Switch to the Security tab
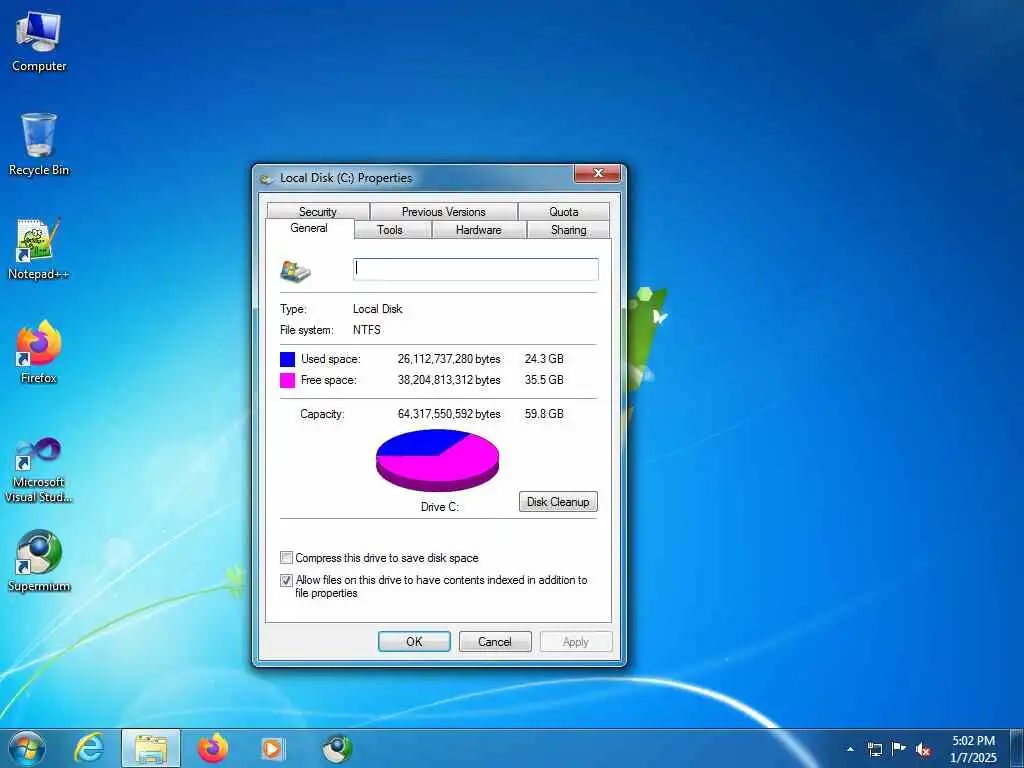Viewport: 1024px width, 768px height. point(318,212)
